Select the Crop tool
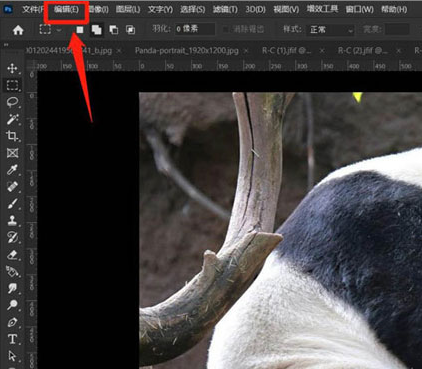 click(x=12, y=136)
